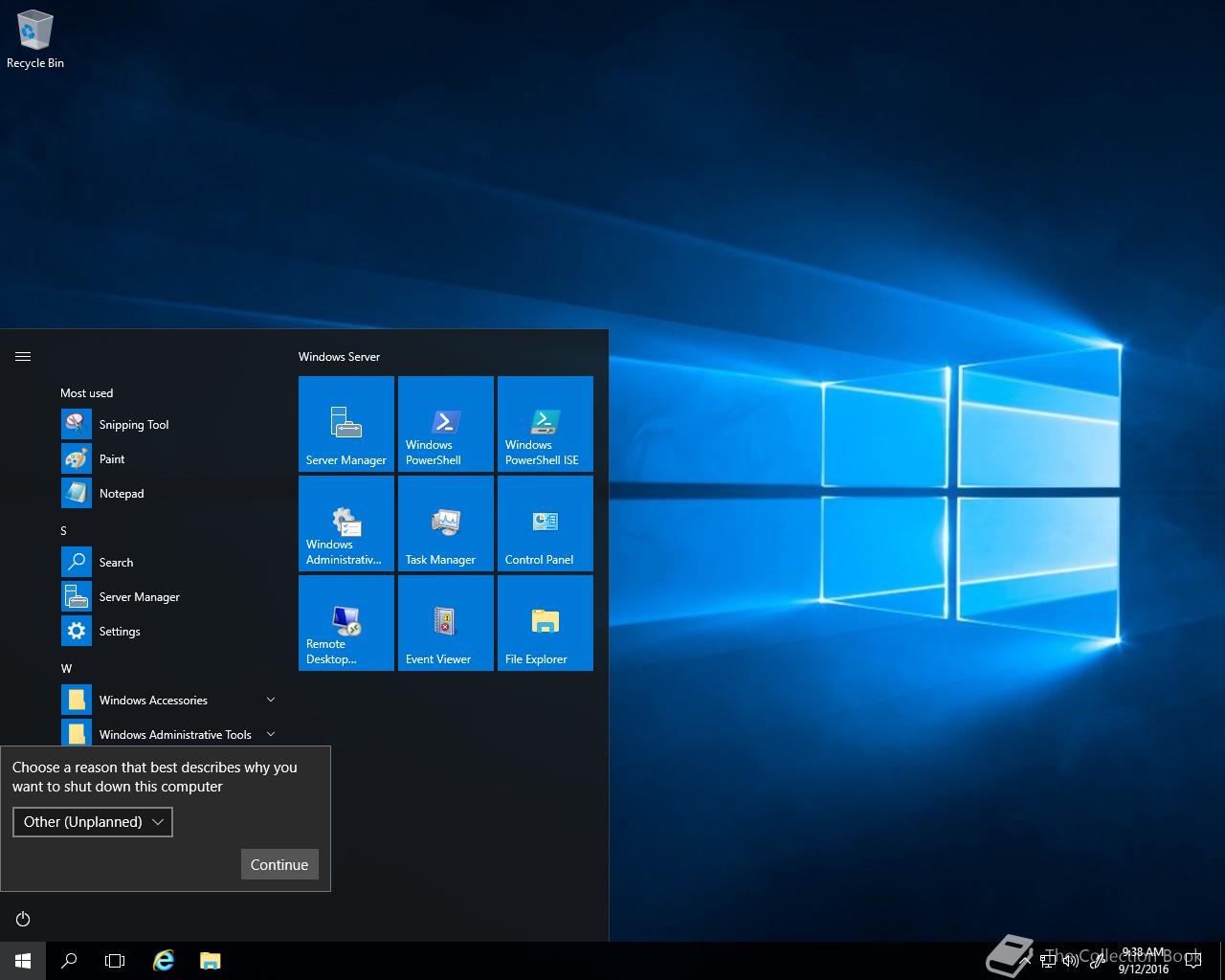The image size is (1225, 980).
Task: Open Server Manager in the apps list
Action: pos(170,597)
